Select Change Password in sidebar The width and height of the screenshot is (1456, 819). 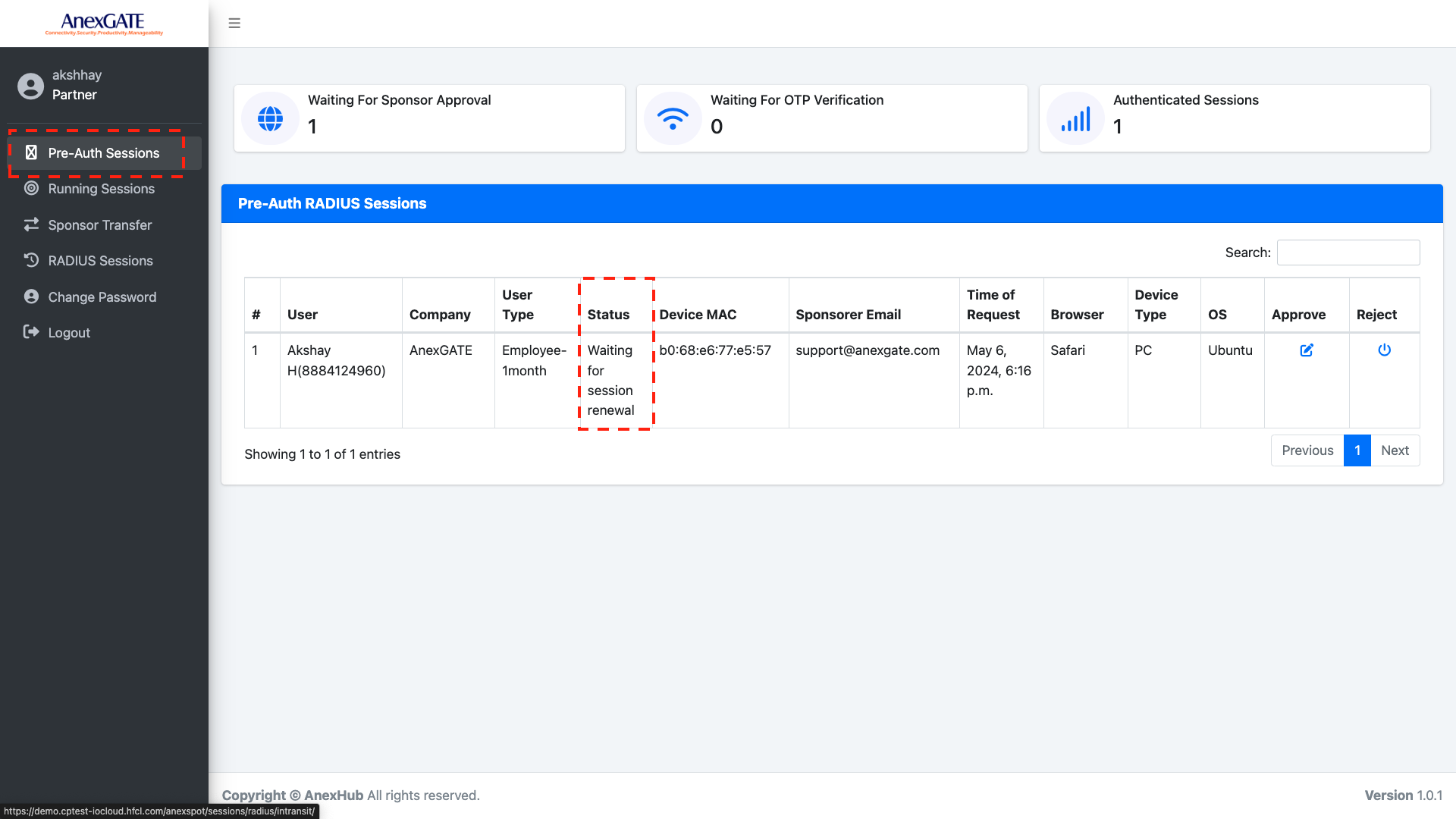[102, 297]
